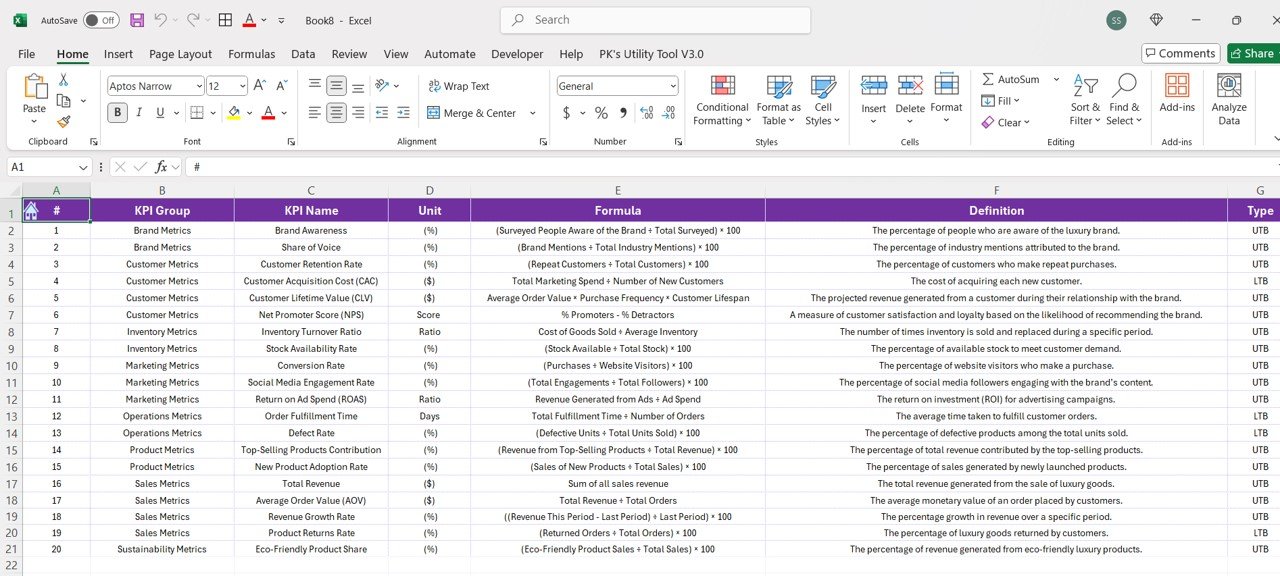Toggle Middle Align vertical alignment
Screen dimensions: 1280x576
[x=337, y=86]
